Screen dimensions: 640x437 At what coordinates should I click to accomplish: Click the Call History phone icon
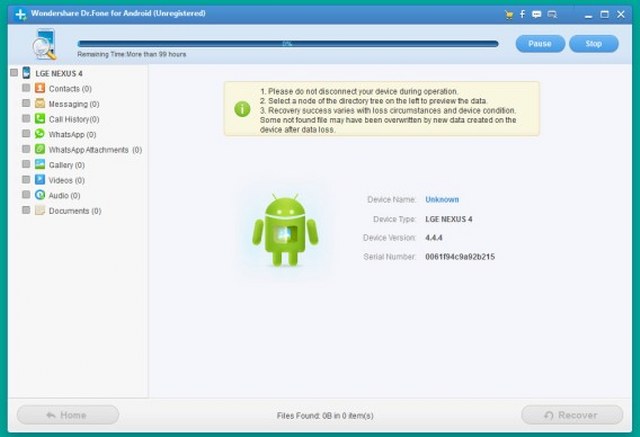click(x=40, y=119)
